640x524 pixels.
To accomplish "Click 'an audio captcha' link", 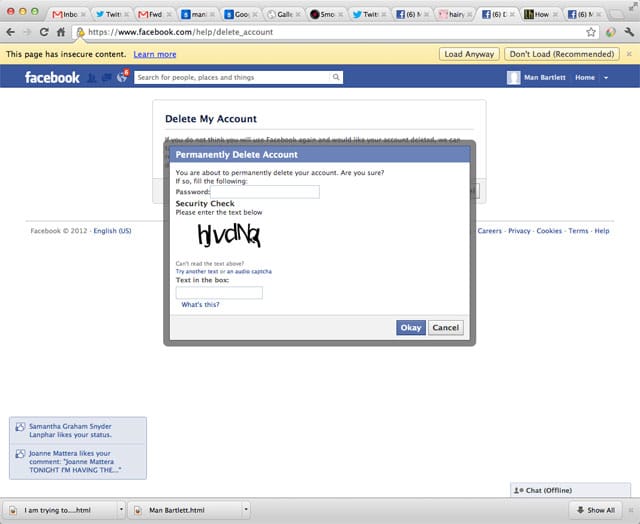I will 249,271.
